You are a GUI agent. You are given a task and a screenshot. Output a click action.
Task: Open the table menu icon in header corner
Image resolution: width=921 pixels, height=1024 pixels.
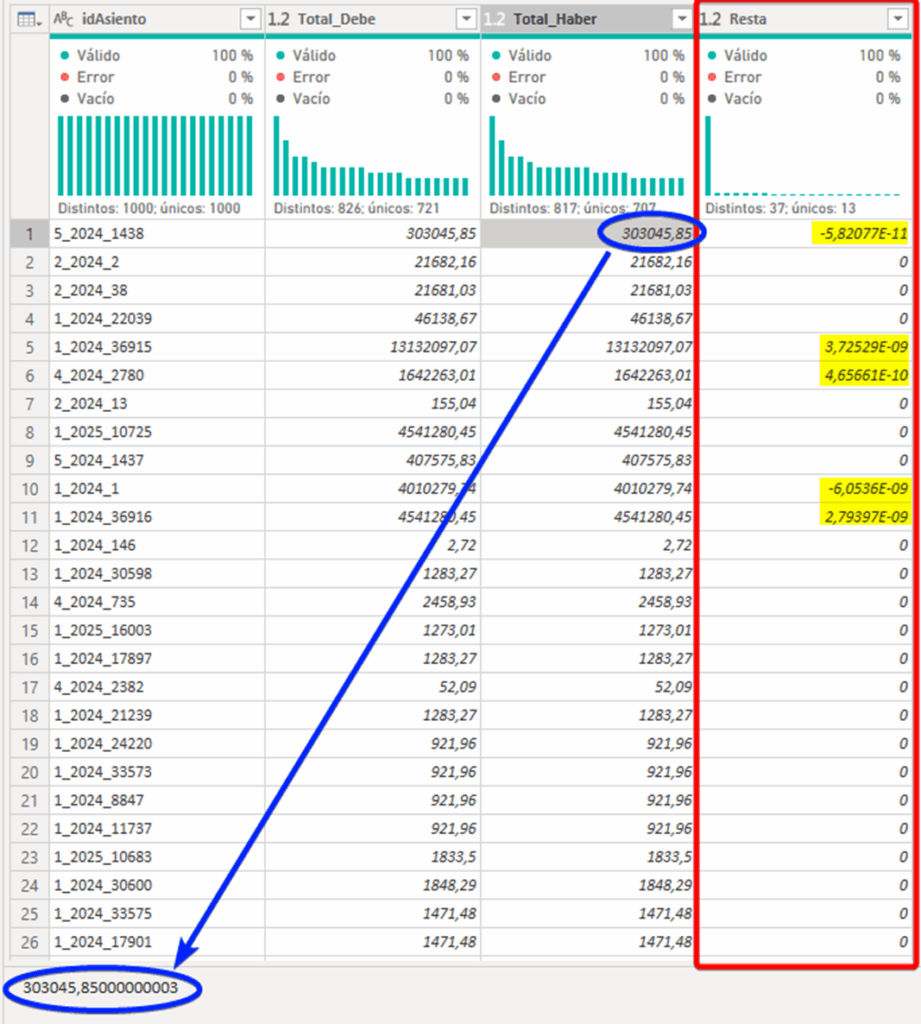[29, 20]
